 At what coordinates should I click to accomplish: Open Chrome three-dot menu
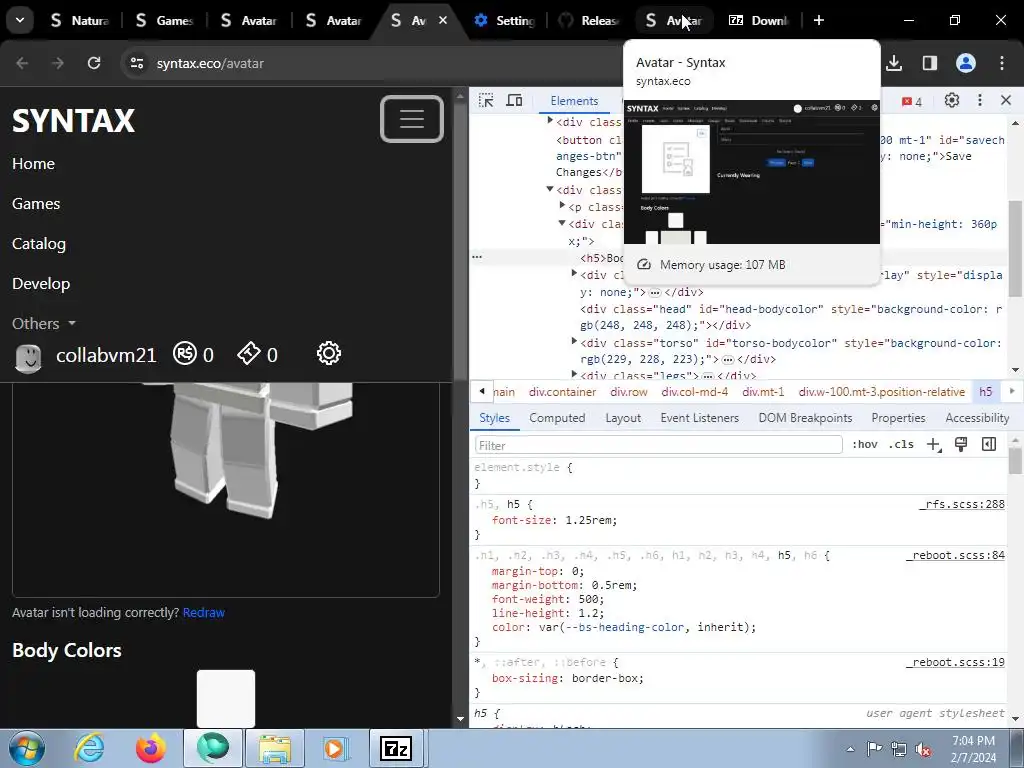(x=1002, y=63)
